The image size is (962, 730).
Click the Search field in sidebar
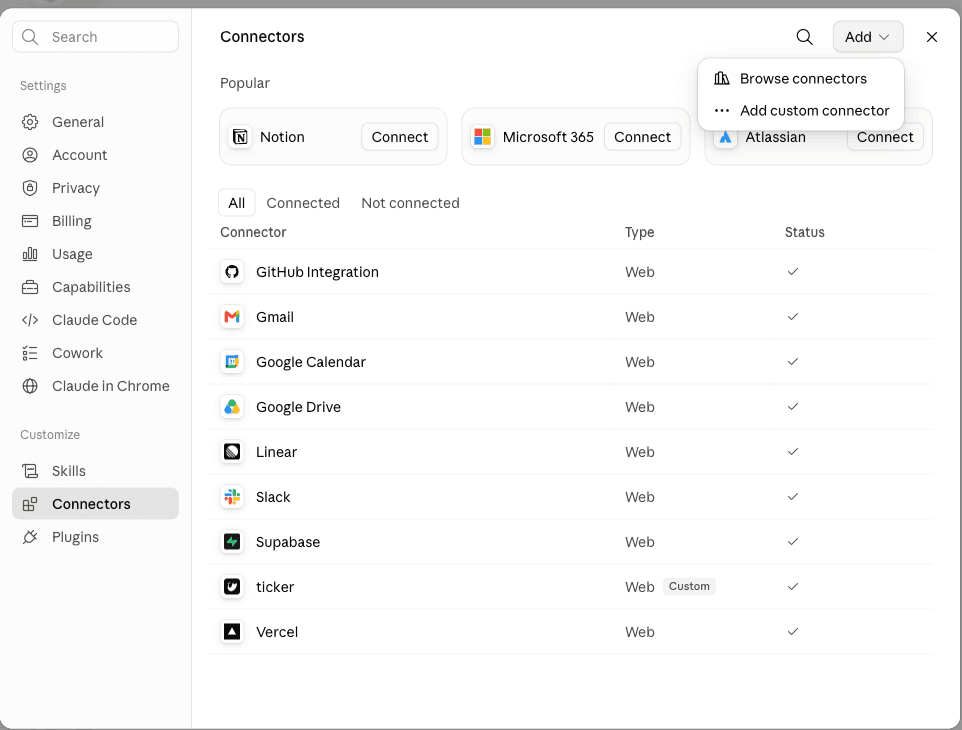tap(96, 37)
